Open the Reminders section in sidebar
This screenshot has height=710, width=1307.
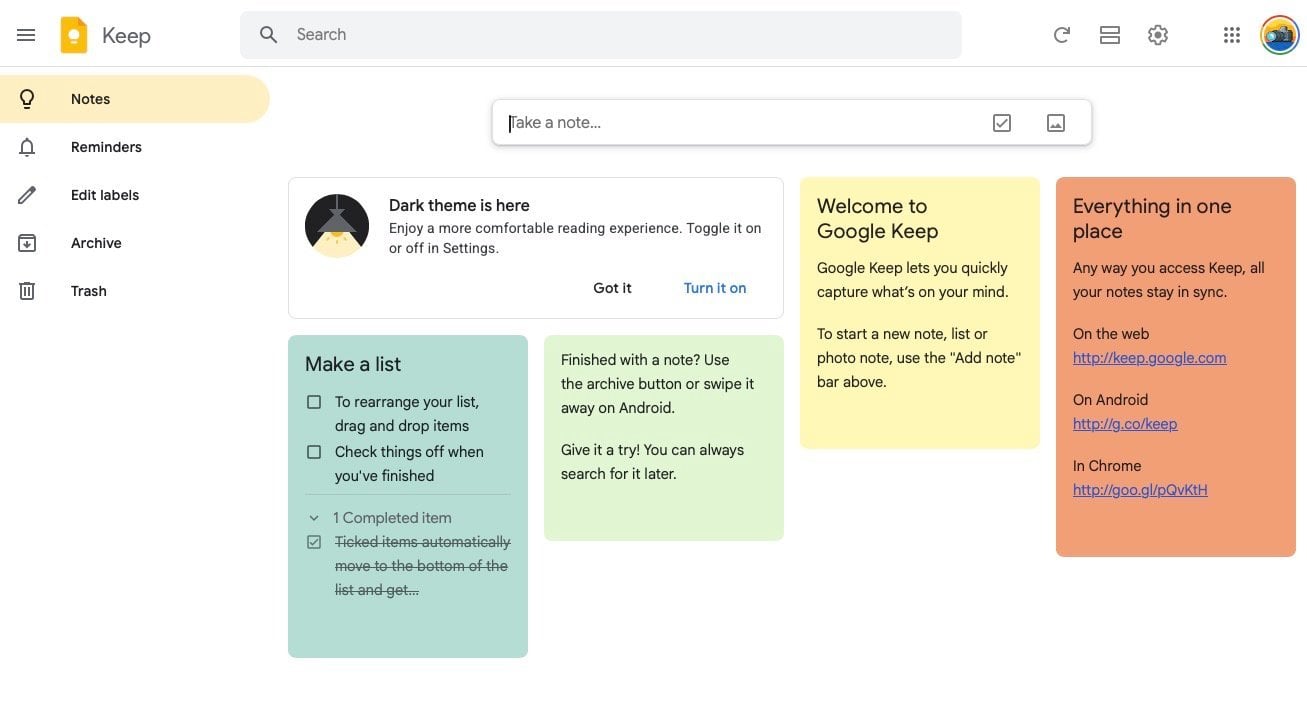[x=106, y=146]
